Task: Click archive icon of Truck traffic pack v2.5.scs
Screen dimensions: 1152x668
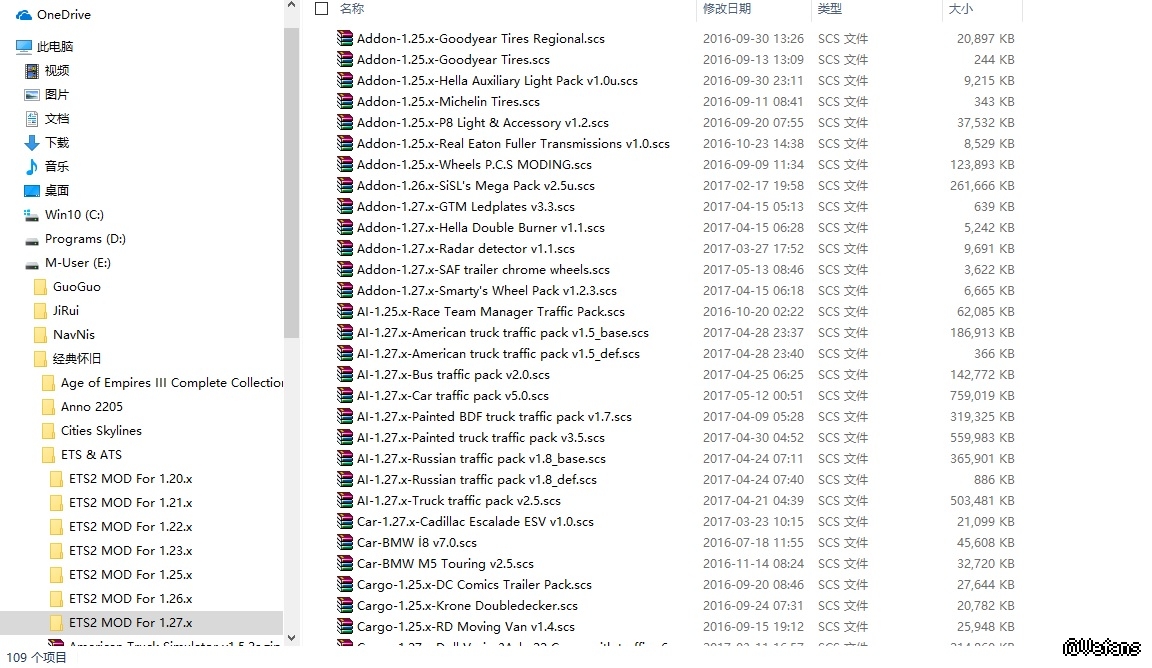Action: point(345,500)
